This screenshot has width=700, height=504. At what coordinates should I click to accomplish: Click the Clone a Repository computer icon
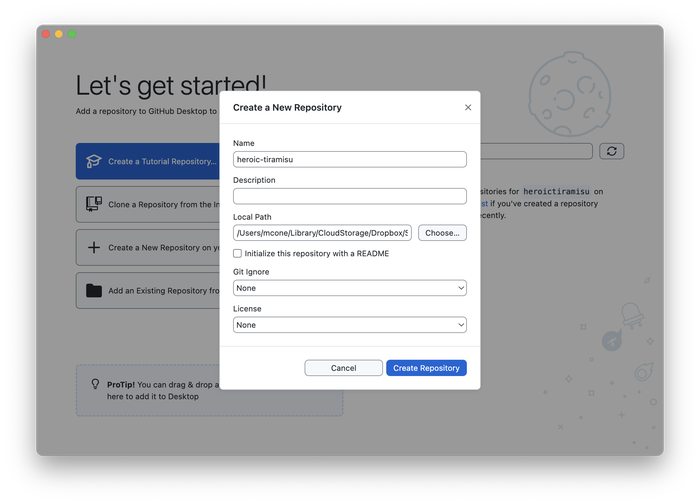coord(94,204)
